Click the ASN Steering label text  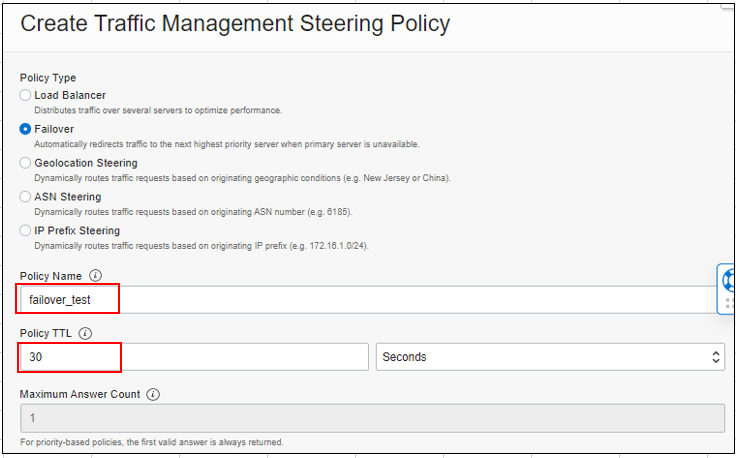point(68,197)
